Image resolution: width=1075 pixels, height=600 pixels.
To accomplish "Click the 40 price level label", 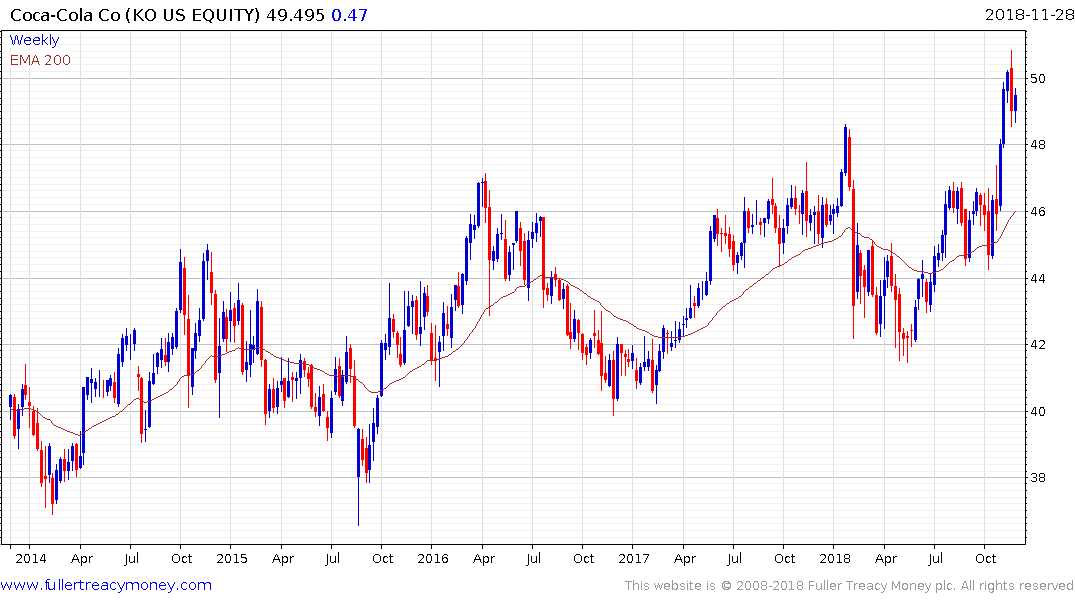I will [x=1038, y=411].
